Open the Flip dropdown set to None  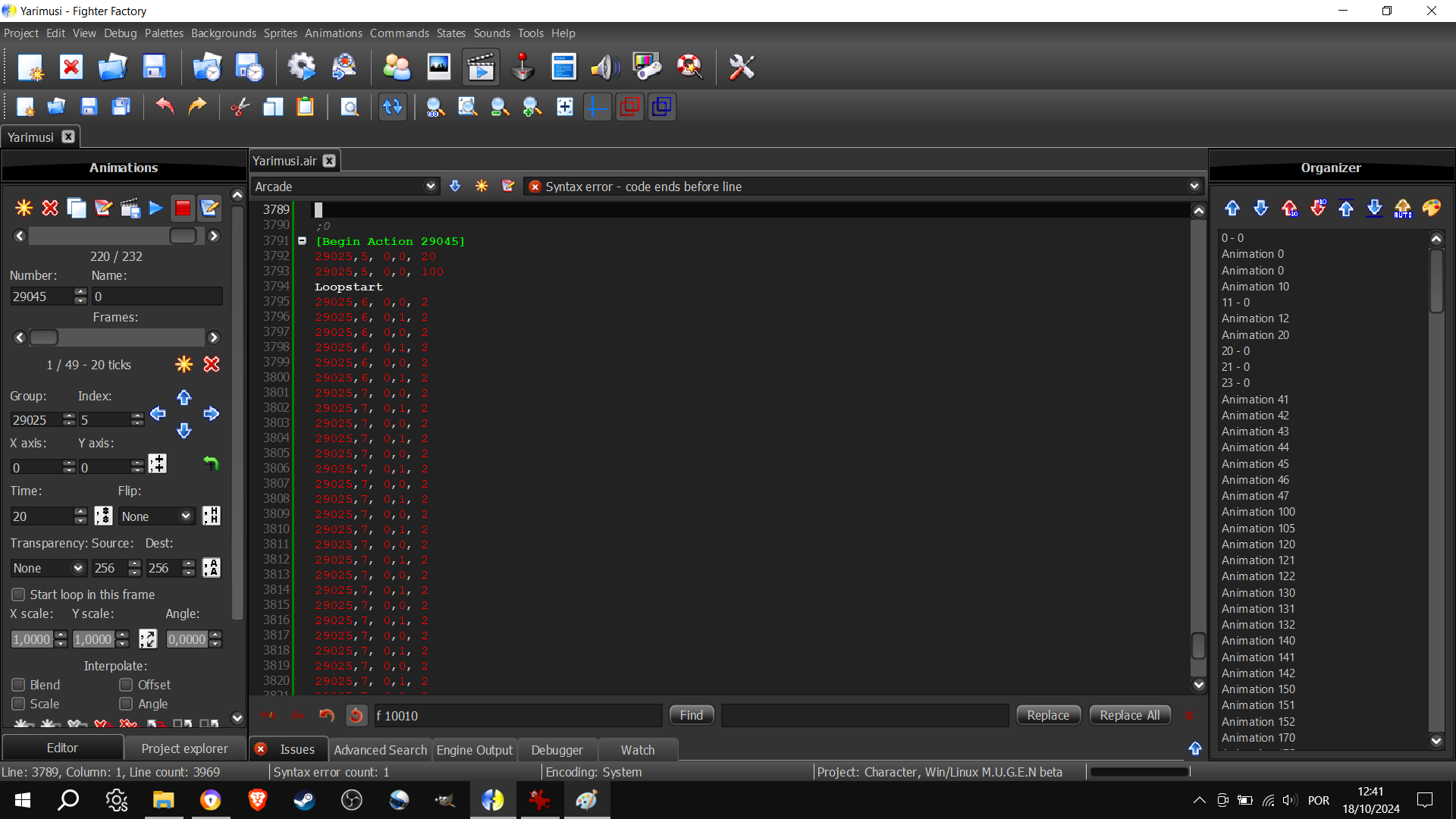click(157, 516)
